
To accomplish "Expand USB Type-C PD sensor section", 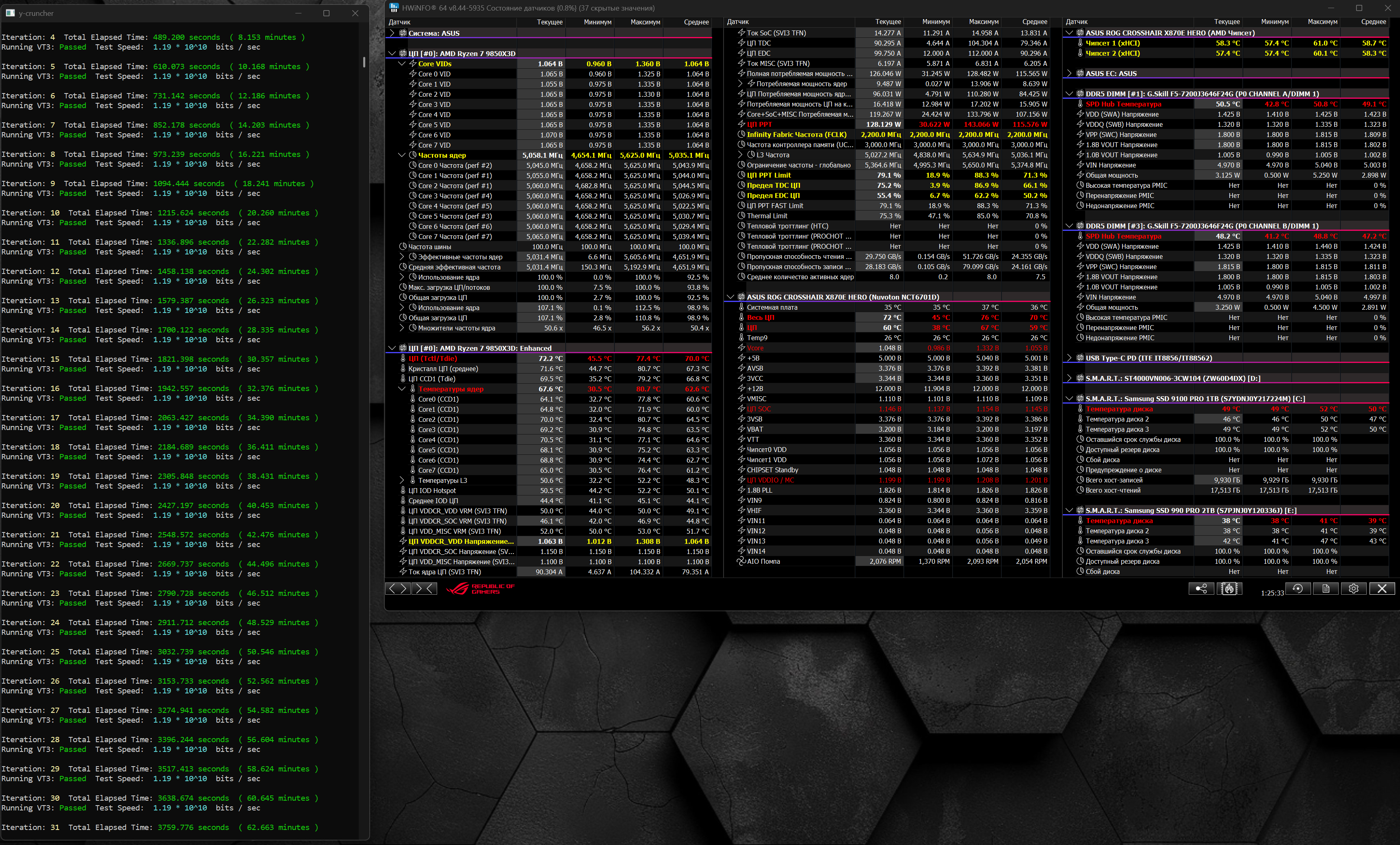I will coord(1069,358).
